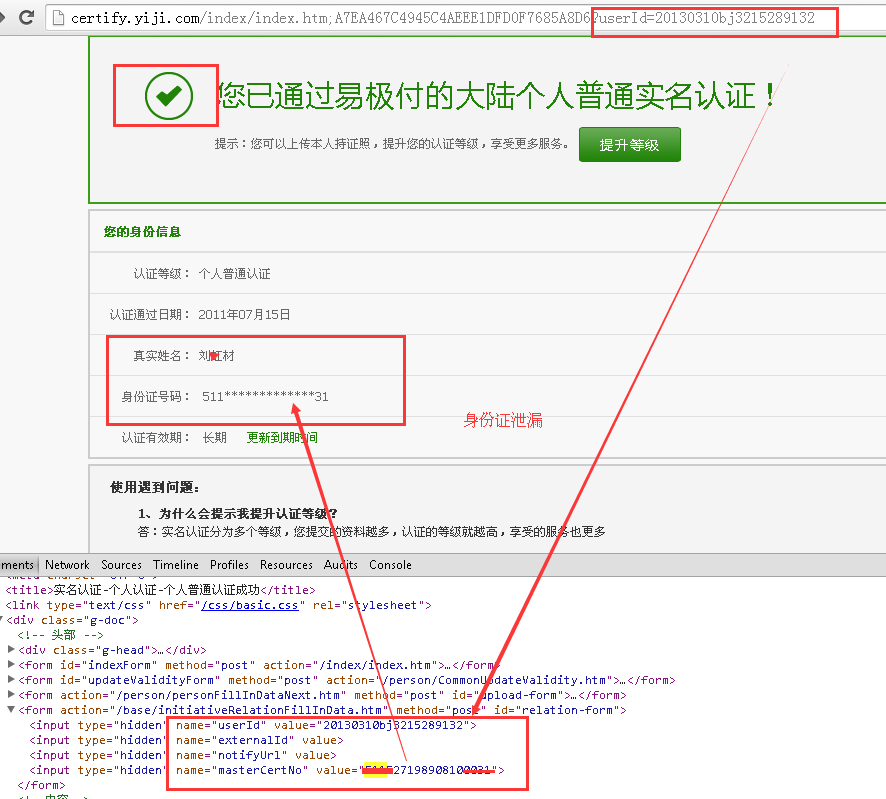Viewport: 886px width, 799px height.
Task: Open the 更新到期时间 link
Action: coord(282,437)
